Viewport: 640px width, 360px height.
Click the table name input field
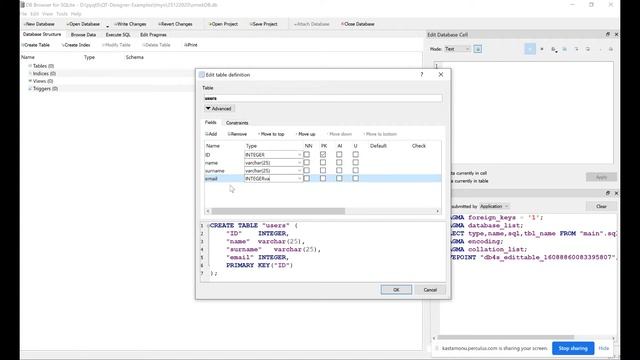click(x=323, y=98)
